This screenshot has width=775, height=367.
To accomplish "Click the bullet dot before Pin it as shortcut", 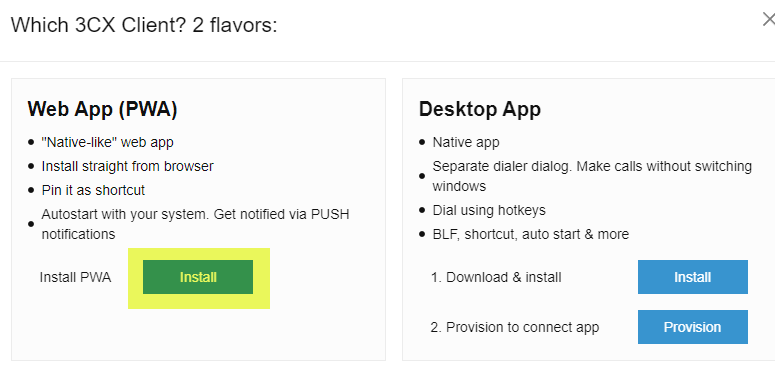I will pyautogui.click(x=31, y=190).
